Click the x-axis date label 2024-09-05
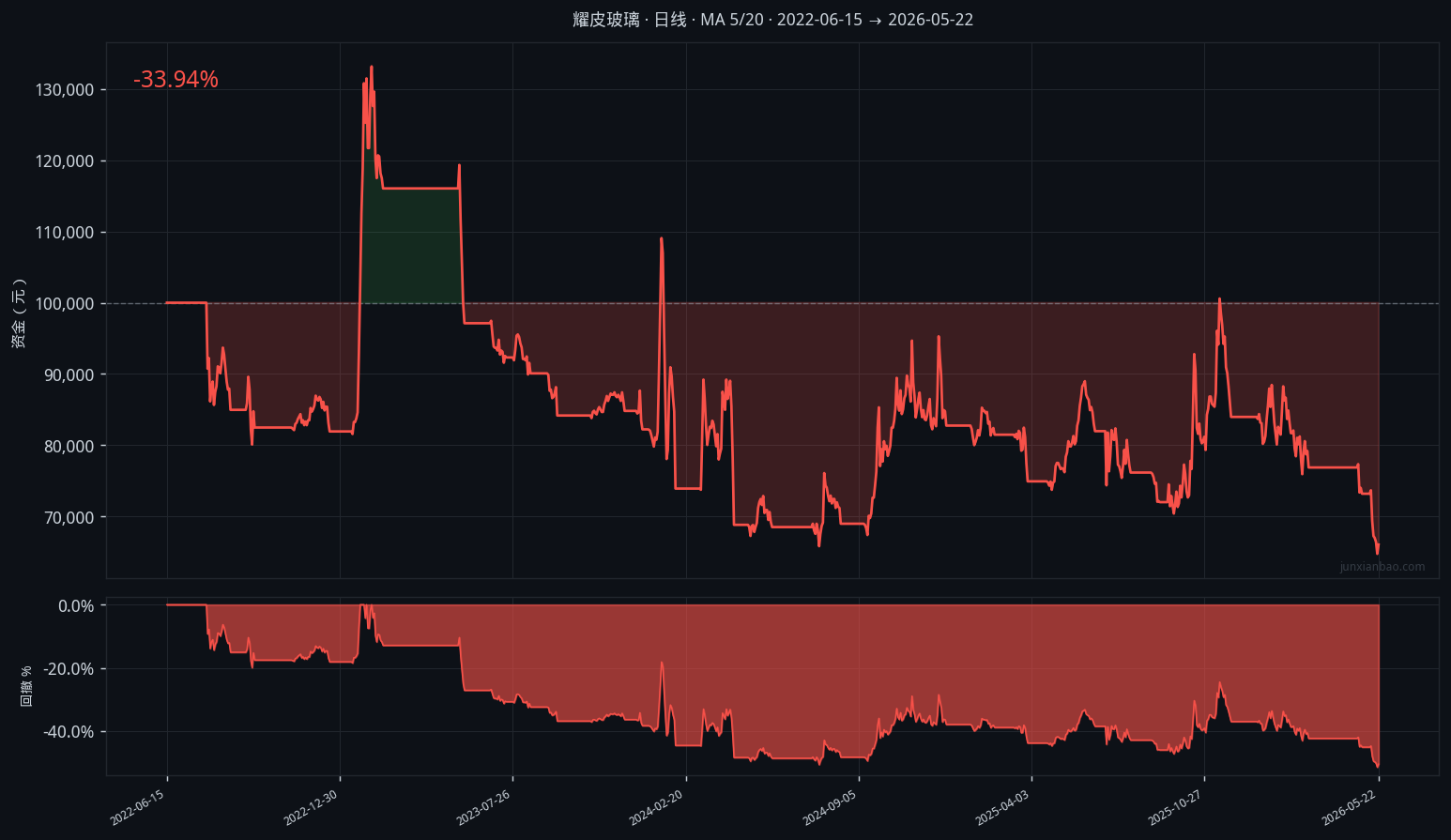This screenshot has width=1451, height=840. coord(829,807)
